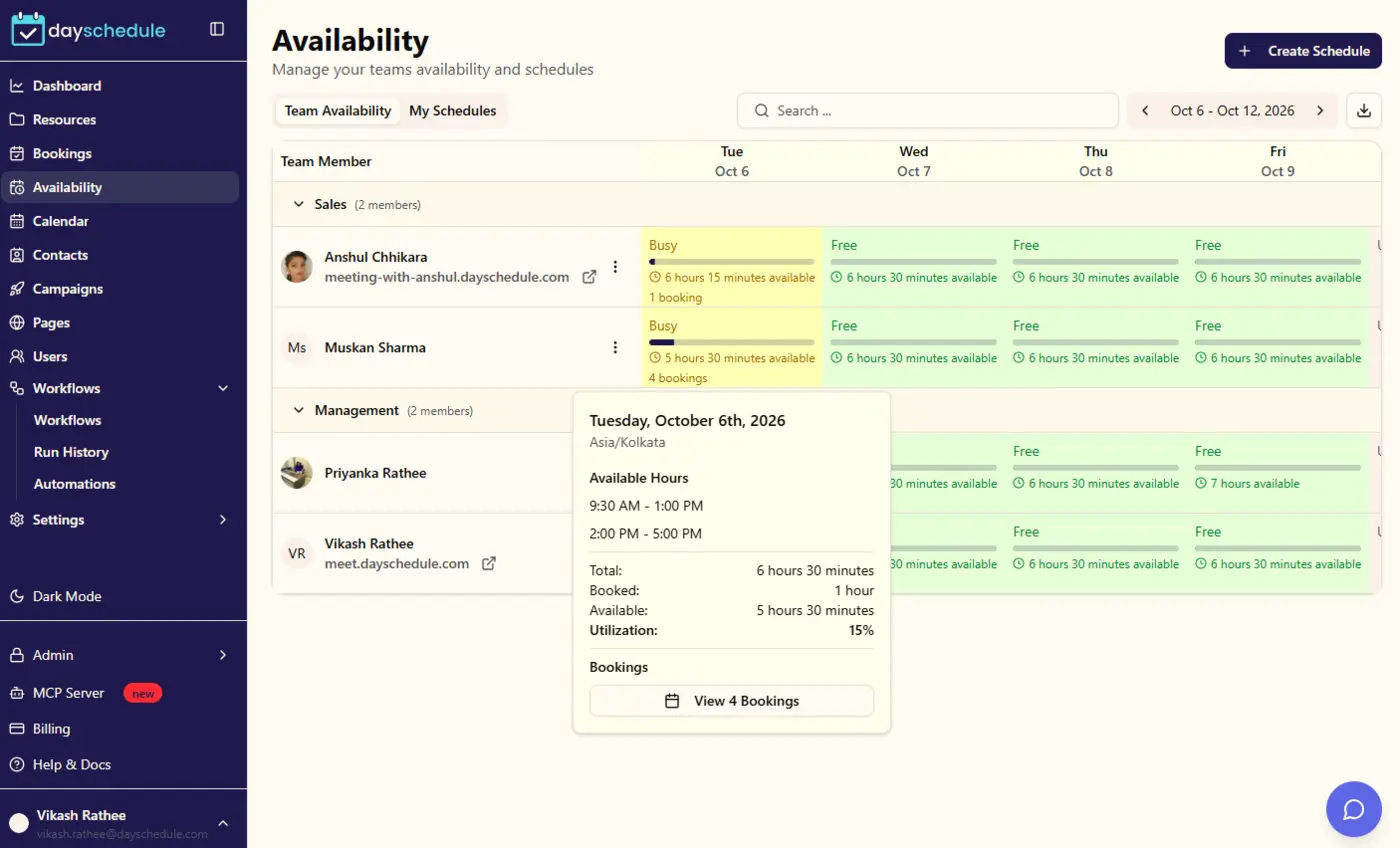The image size is (1400, 848).
Task: Collapse the sidebar panel icon
Action: pos(217,29)
